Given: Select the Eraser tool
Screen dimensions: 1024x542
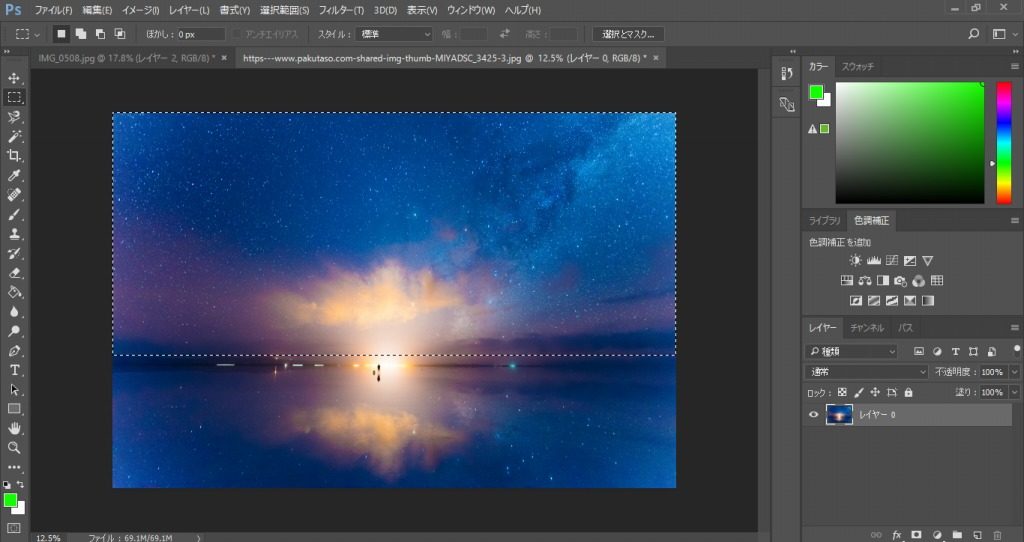Looking at the screenshot, I should [14, 273].
